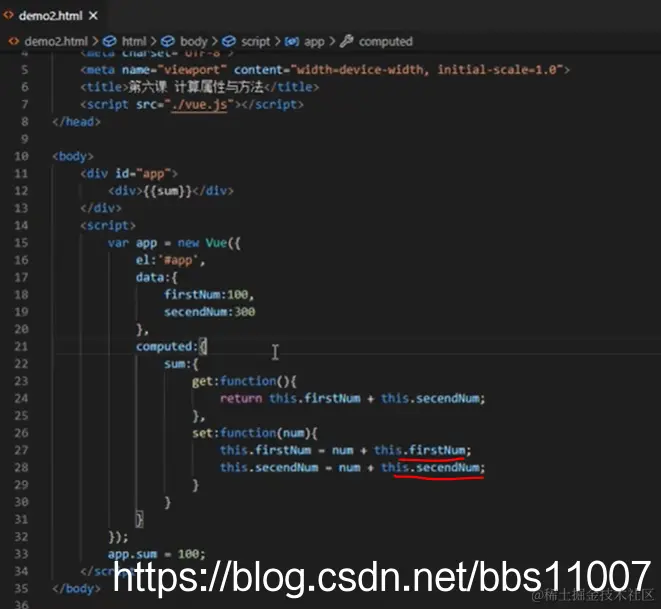The image size is (661, 609).
Task: Click this.firstNum at start of line 27
Action: point(265,450)
